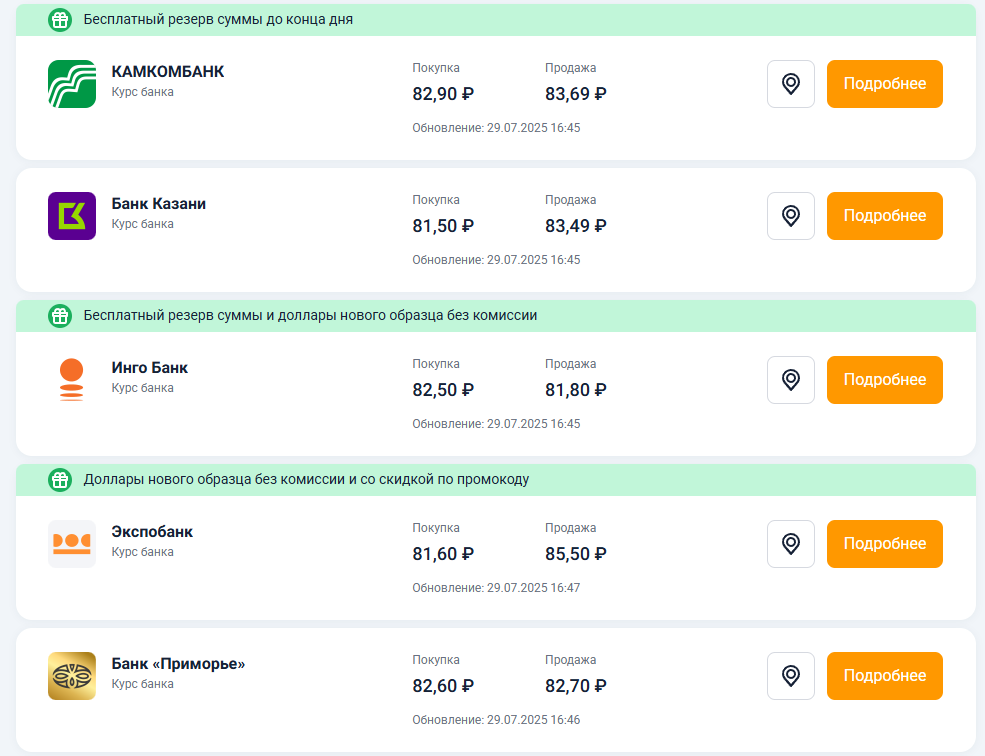Click Подробнее button for Инго Банк

coord(884,380)
